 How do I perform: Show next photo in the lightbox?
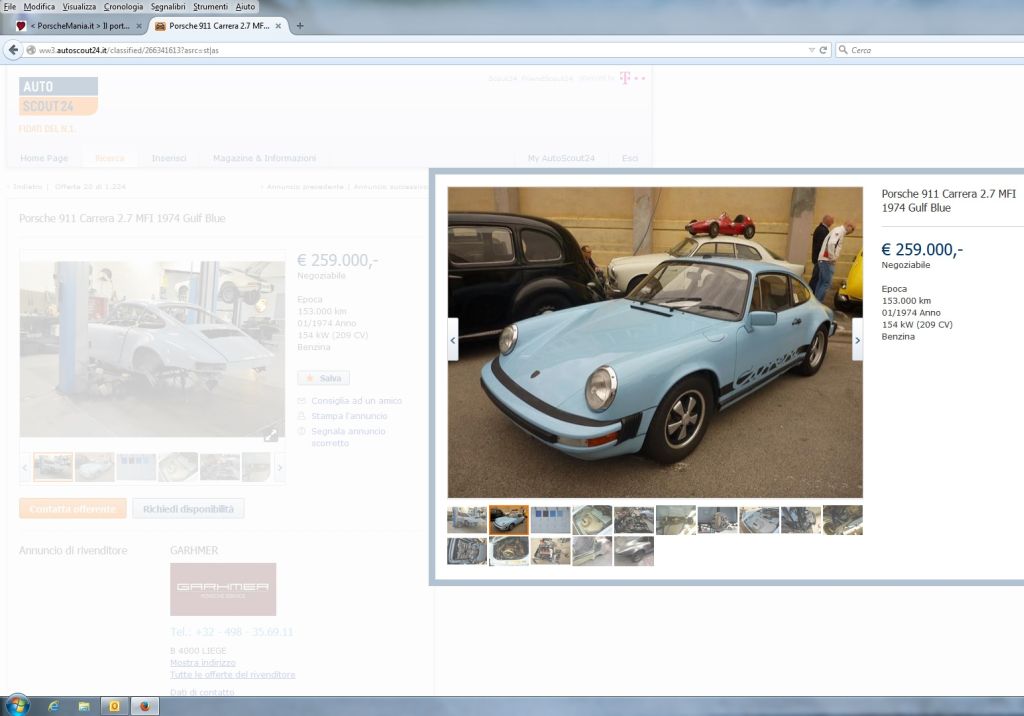(x=857, y=340)
